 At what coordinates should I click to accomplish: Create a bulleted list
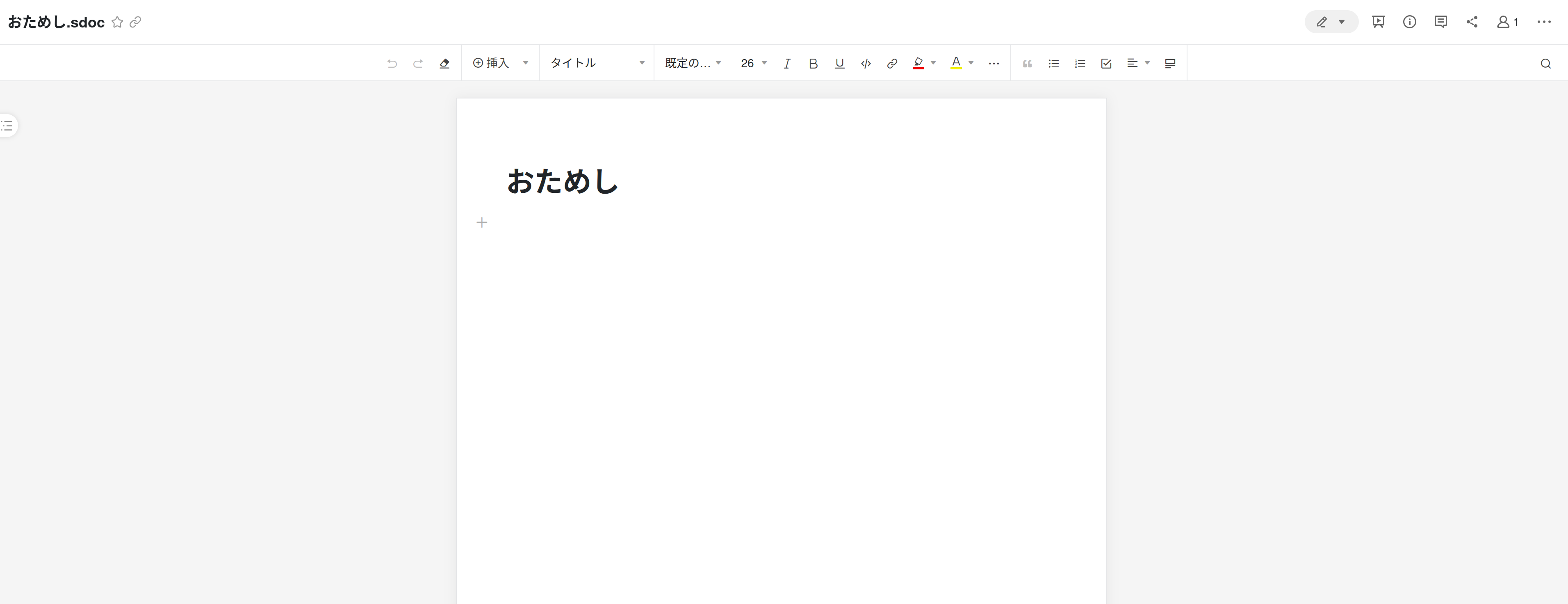click(x=1054, y=63)
